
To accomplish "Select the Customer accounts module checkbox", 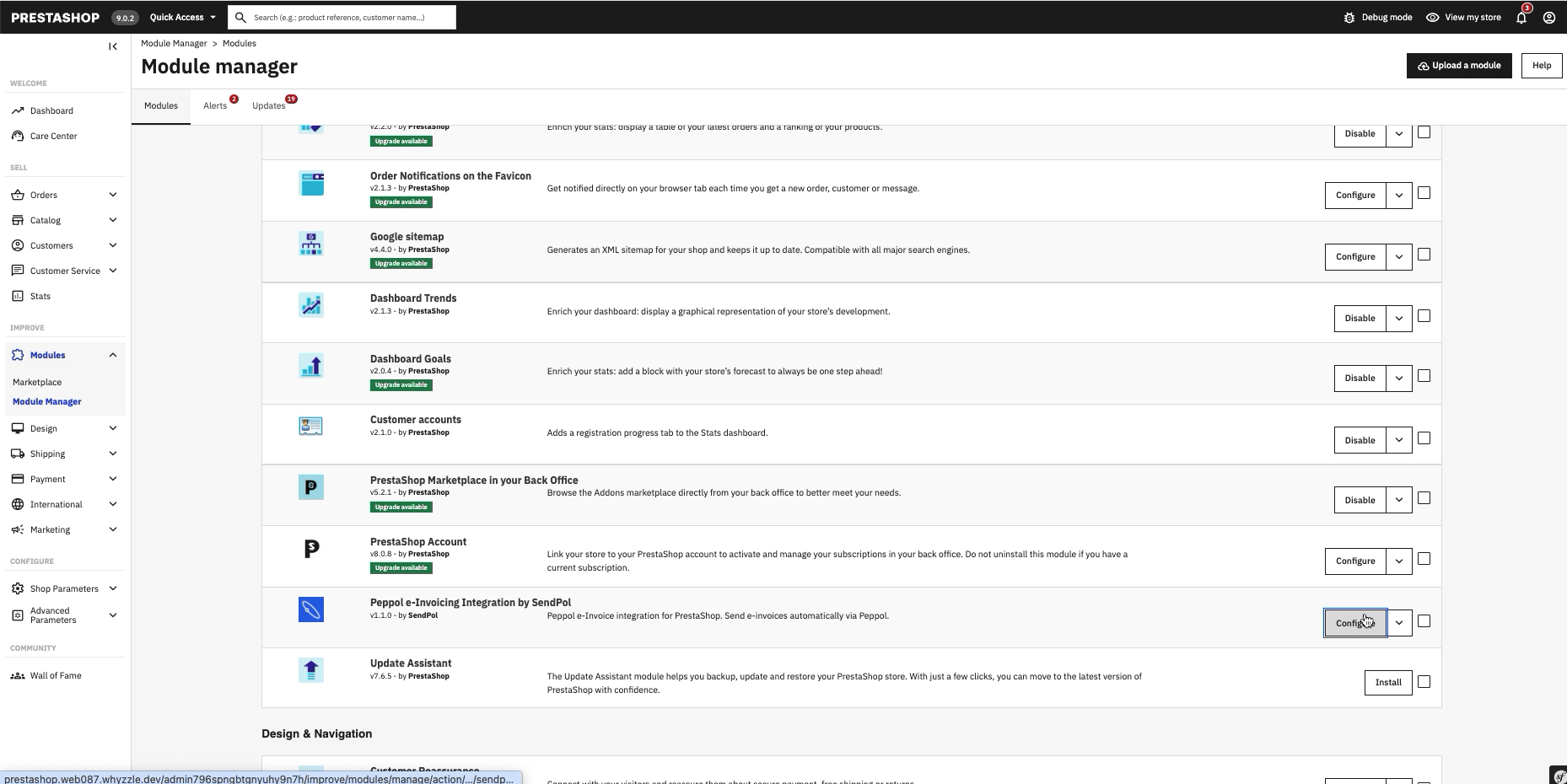I will pos(1424,438).
